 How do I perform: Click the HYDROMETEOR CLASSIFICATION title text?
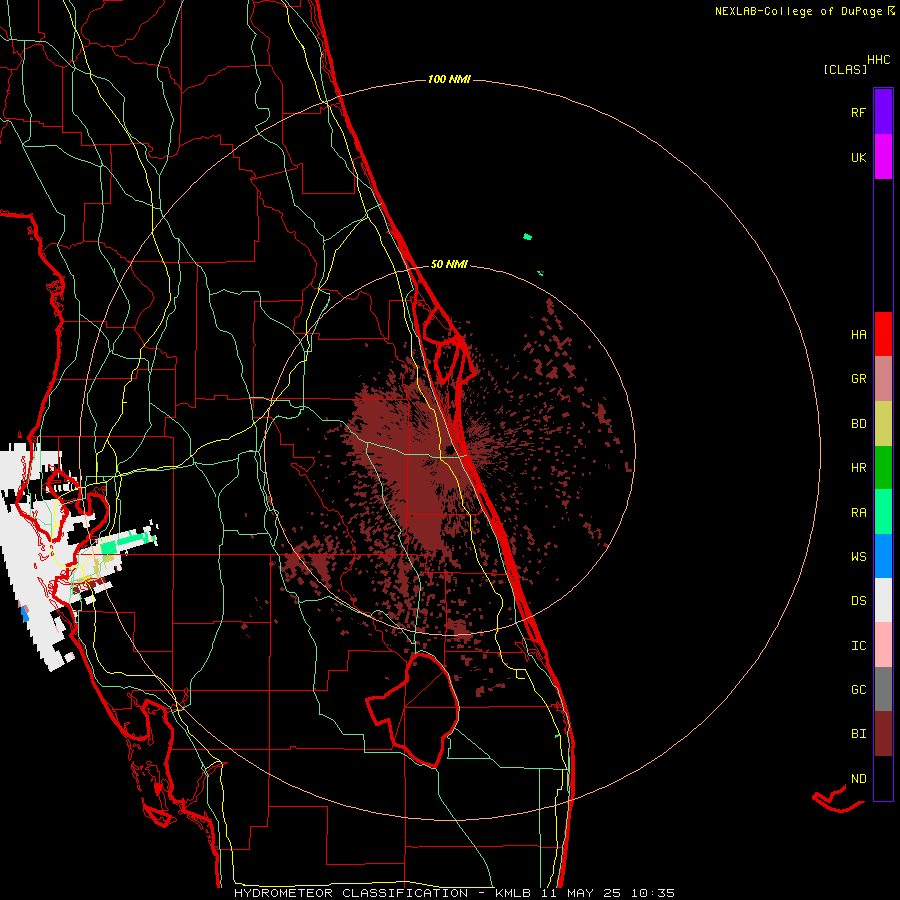coord(350,893)
